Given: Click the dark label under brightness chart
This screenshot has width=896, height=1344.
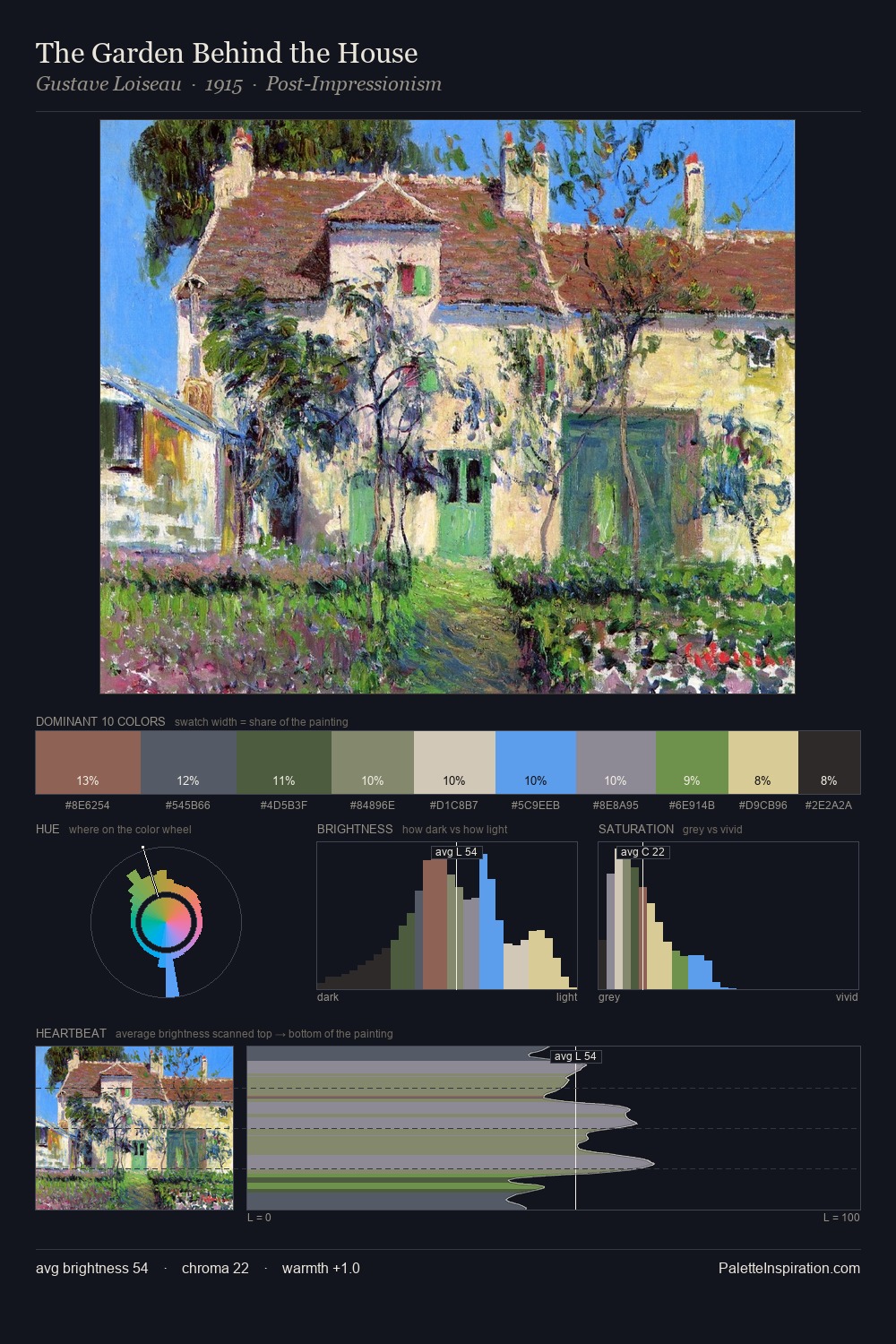Looking at the screenshot, I should (x=328, y=996).
